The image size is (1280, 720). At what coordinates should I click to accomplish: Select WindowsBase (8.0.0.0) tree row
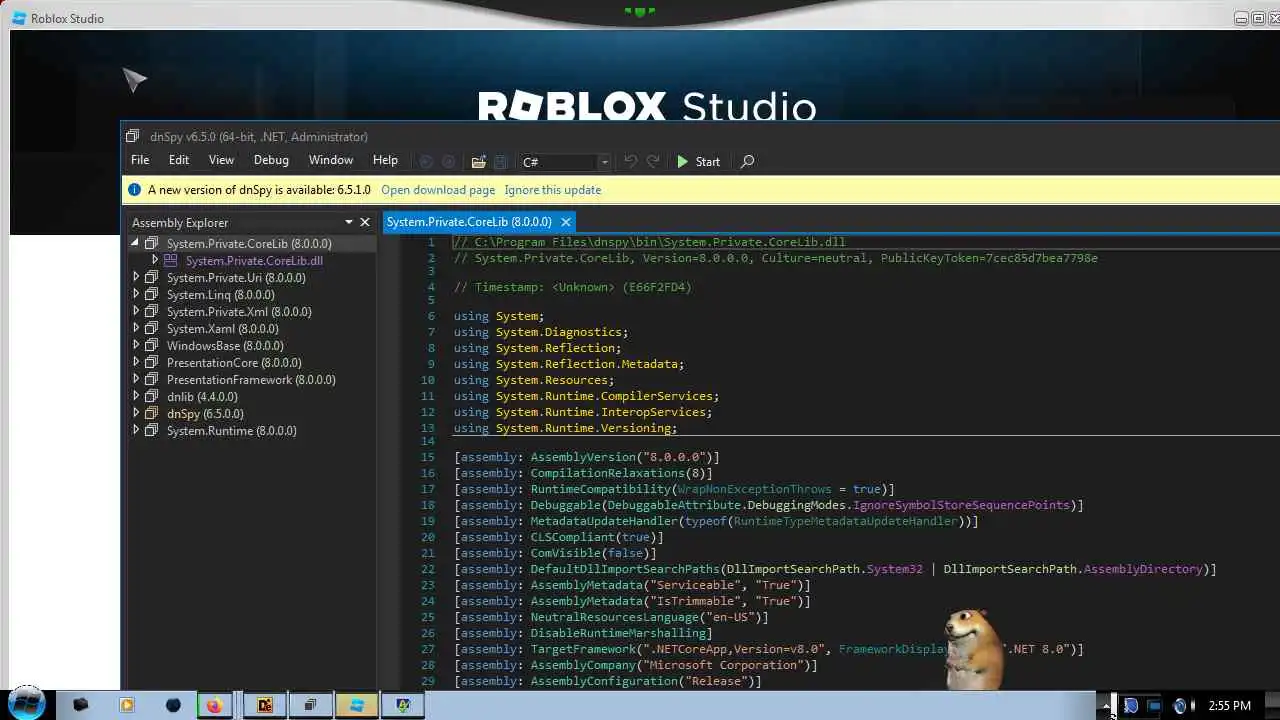[x=225, y=345]
